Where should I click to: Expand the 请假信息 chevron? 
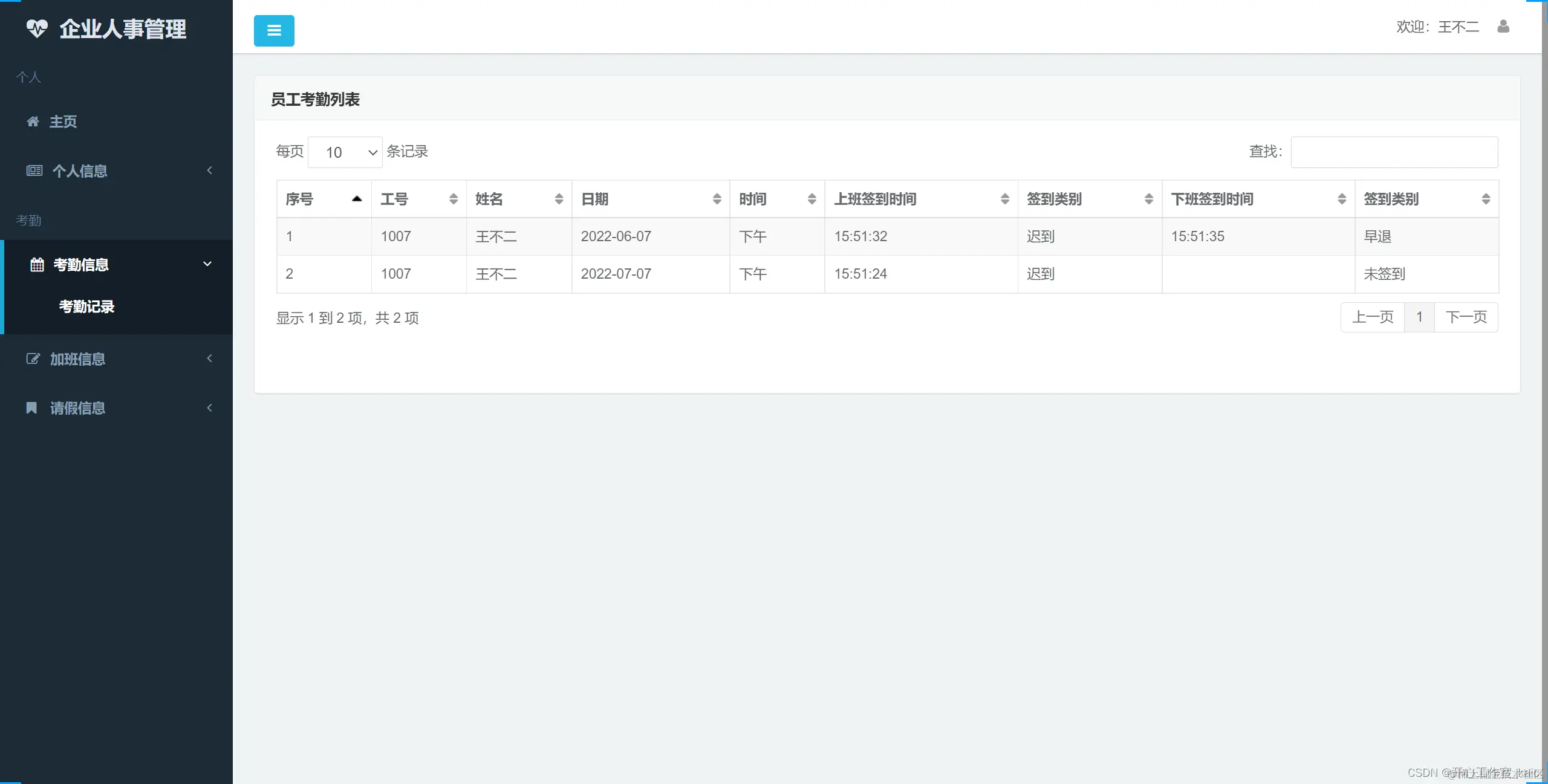pyautogui.click(x=209, y=408)
